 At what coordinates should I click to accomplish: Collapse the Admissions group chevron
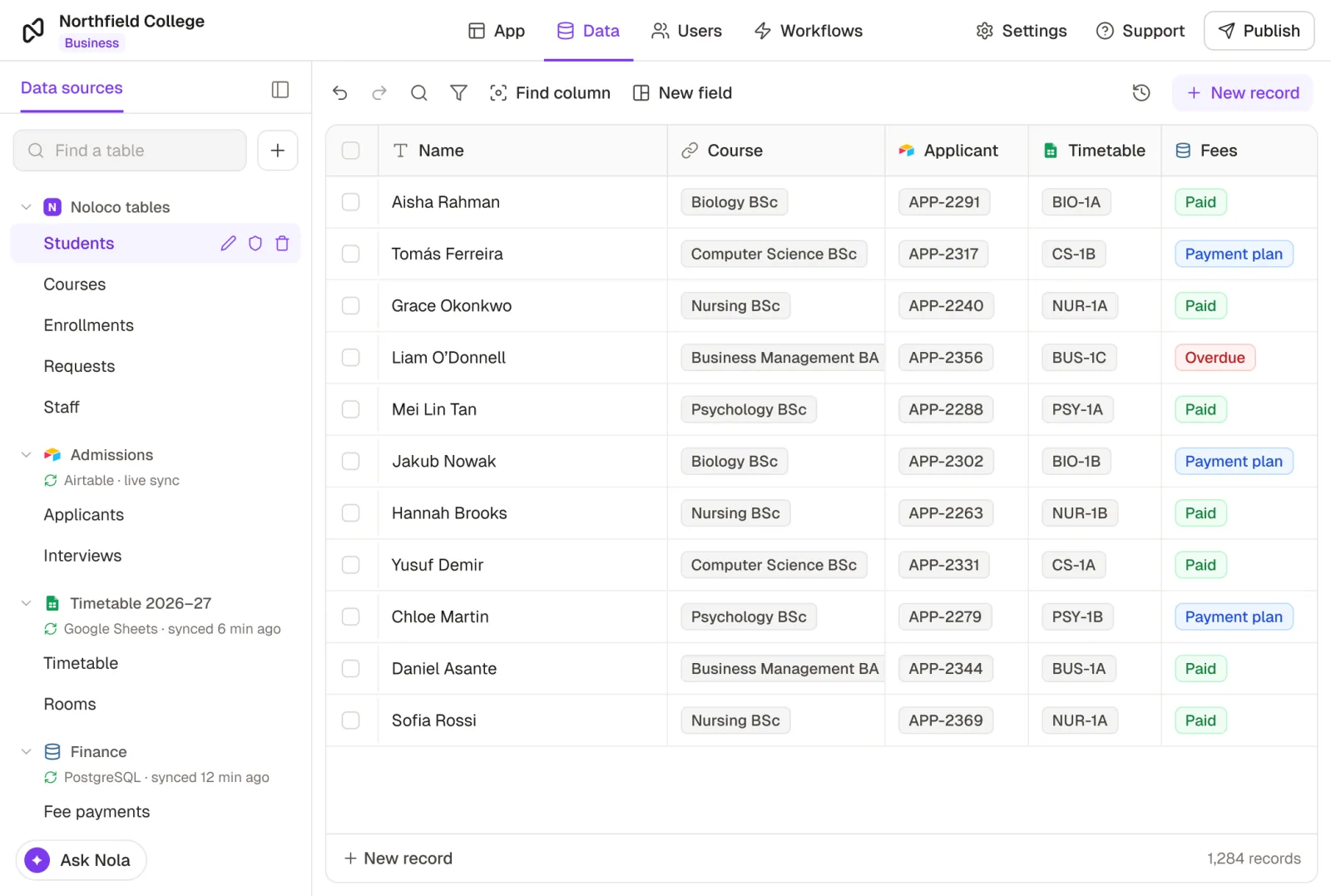coord(27,455)
